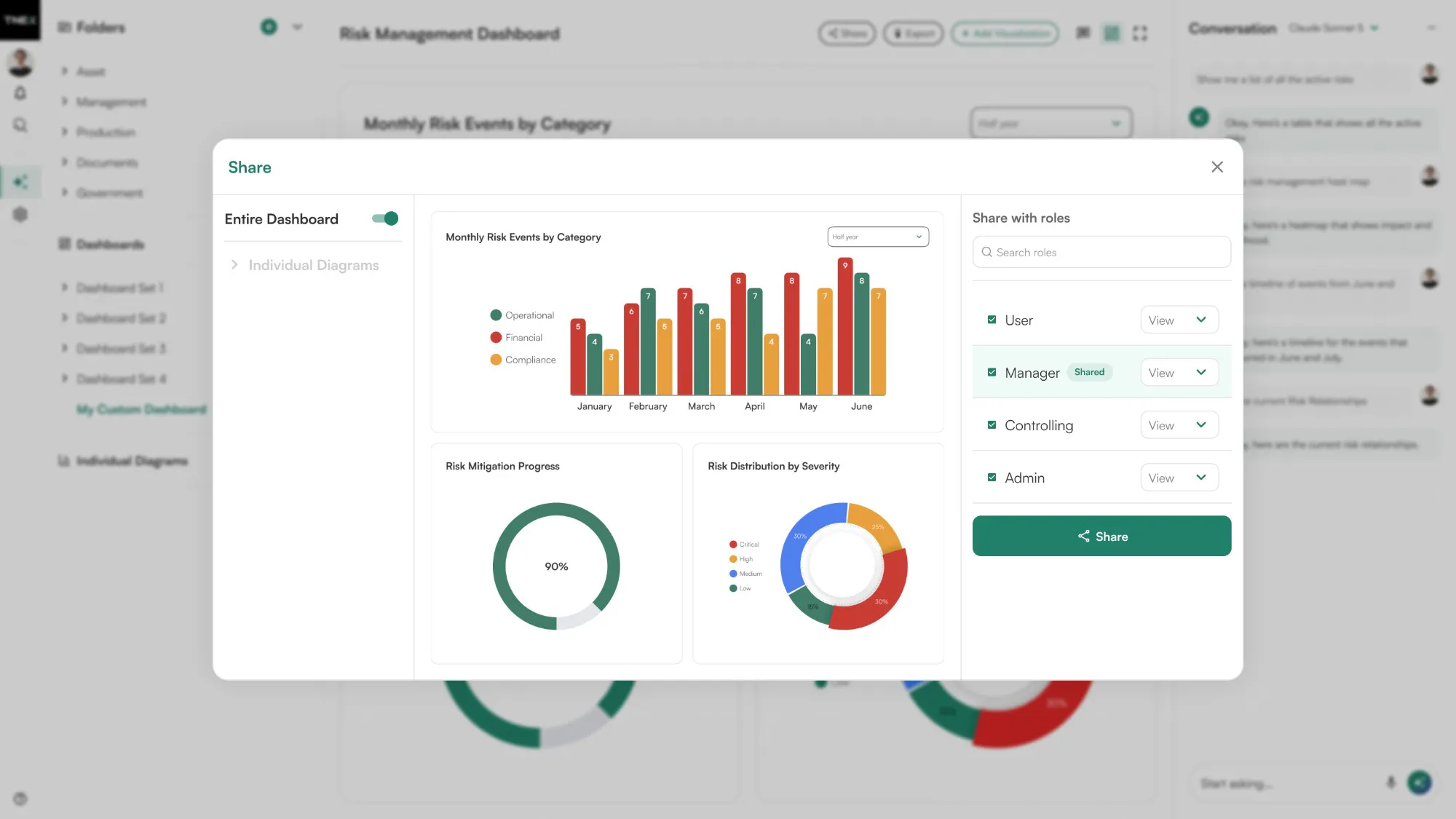Open My Custom Dashboard in sidebar
The width and height of the screenshot is (1456, 819).
pyautogui.click(x=141, y=409)
